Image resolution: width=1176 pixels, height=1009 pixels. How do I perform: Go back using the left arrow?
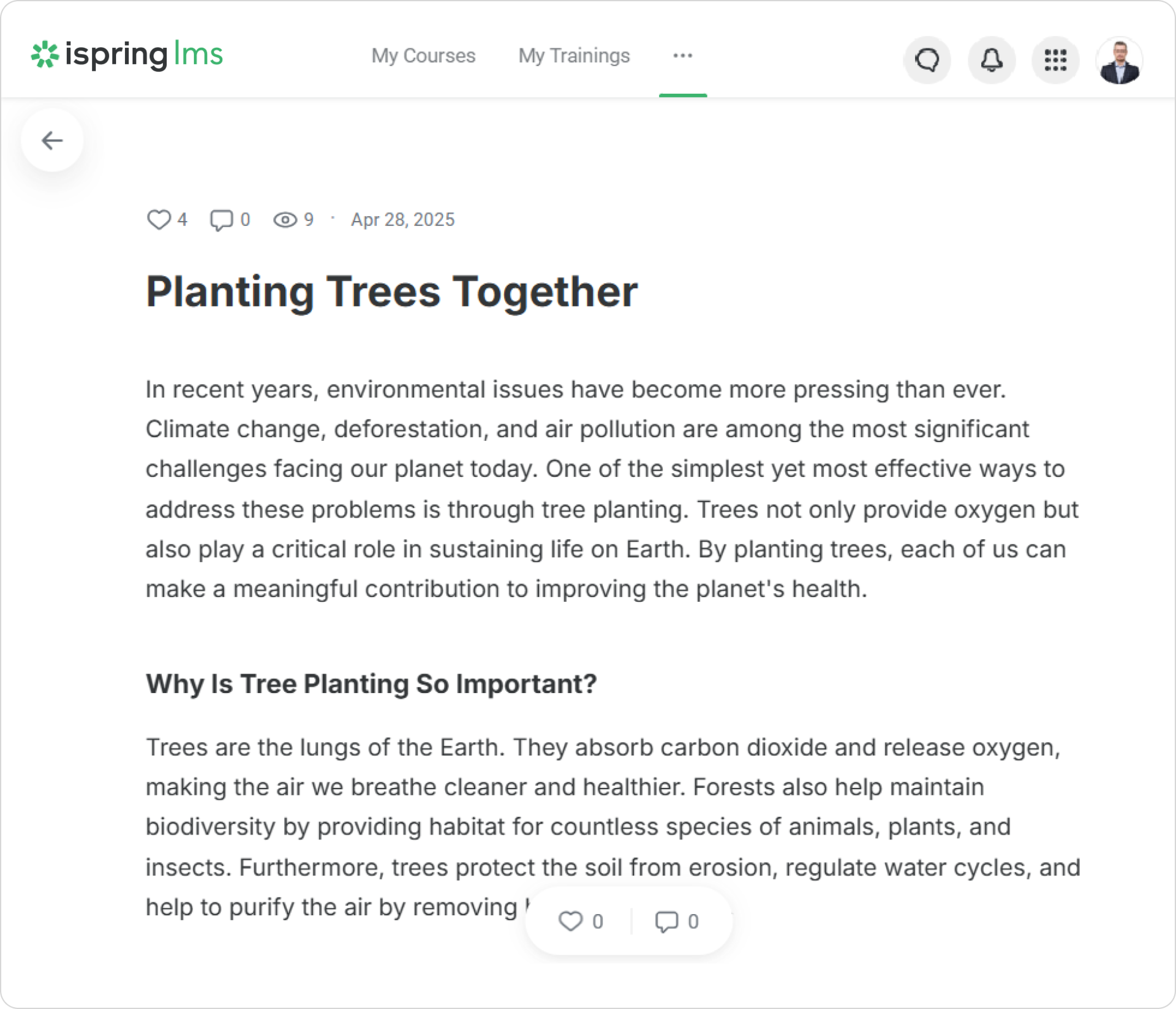pos(52,140)
